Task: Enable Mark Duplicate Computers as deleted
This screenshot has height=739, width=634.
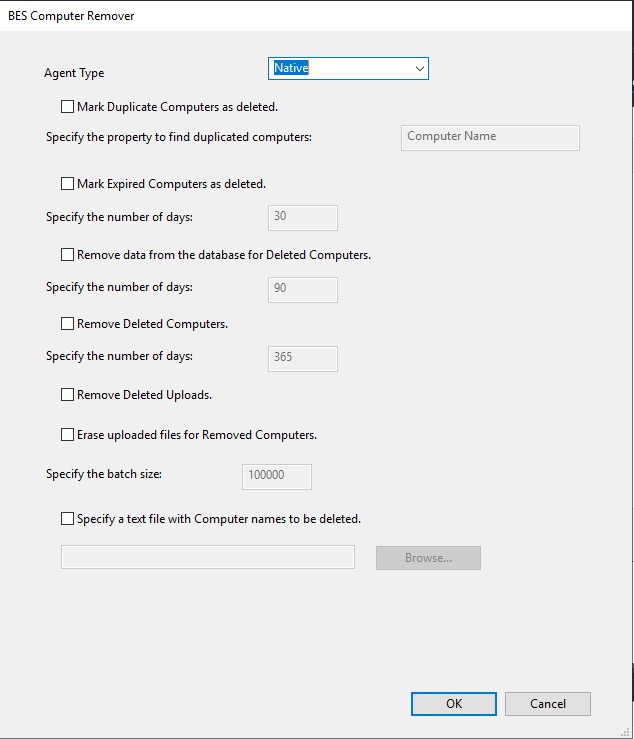Action: (68, 106)
